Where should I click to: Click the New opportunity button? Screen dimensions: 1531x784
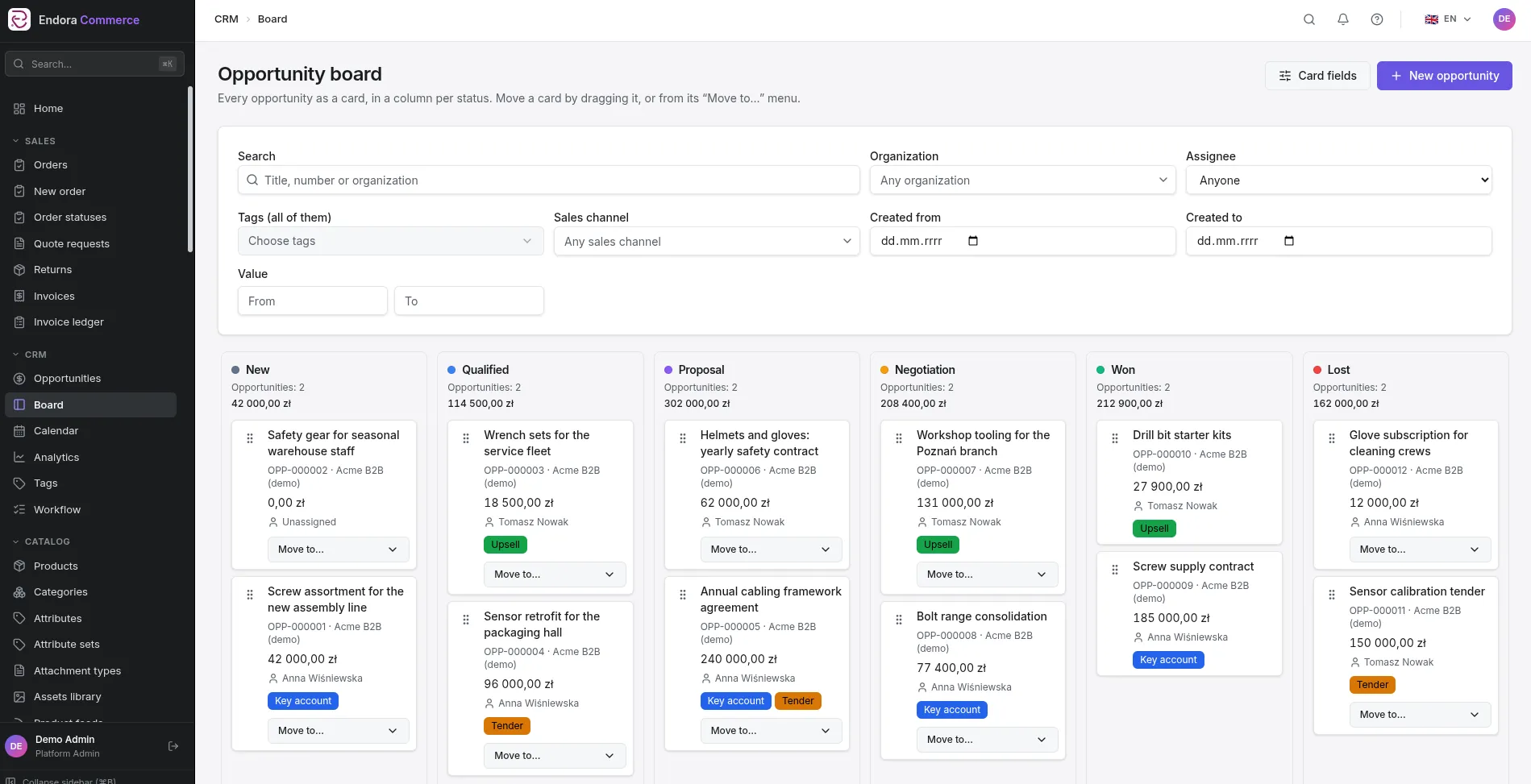(x=1444, y=76)
